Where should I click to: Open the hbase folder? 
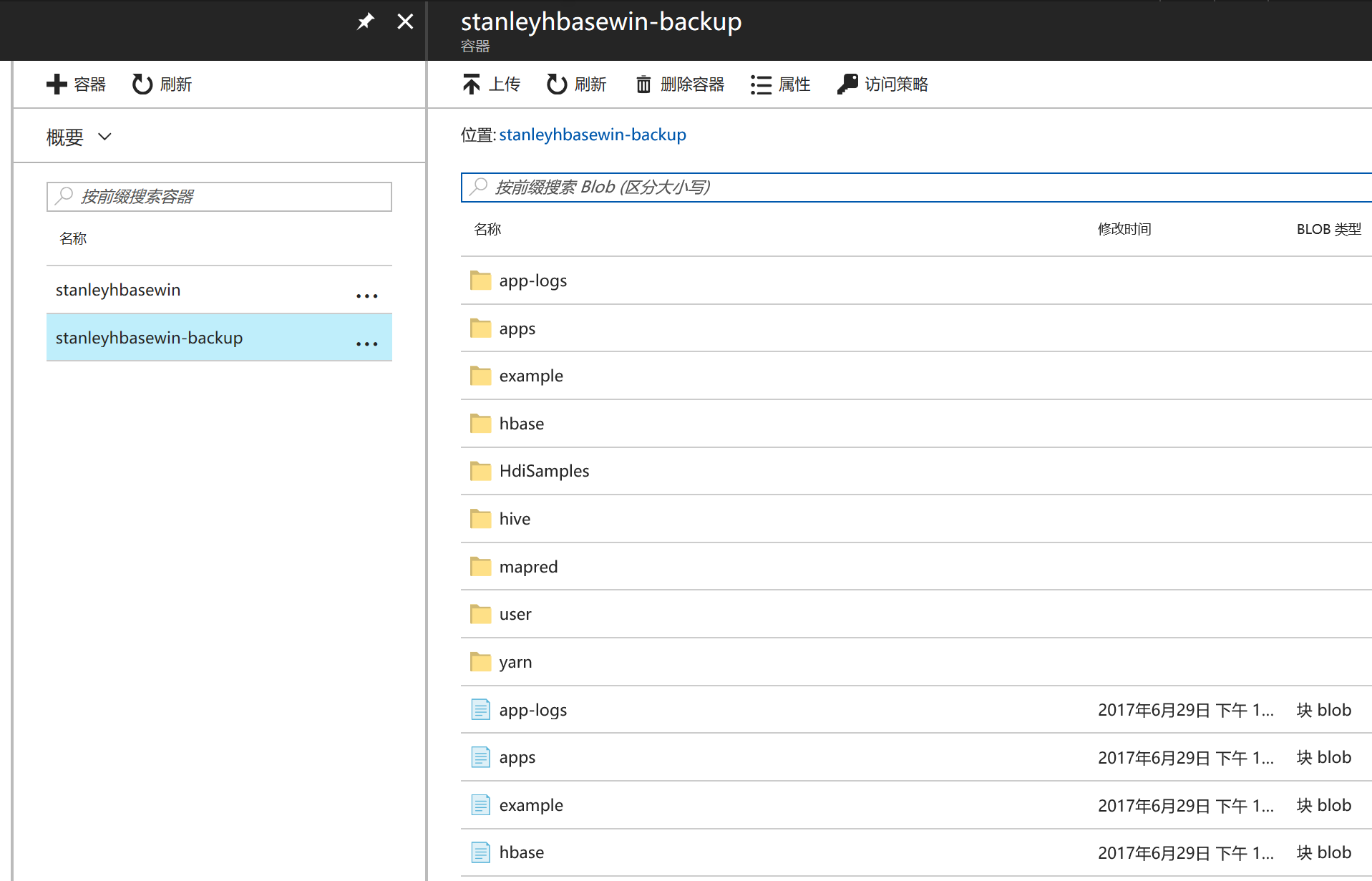521,423
